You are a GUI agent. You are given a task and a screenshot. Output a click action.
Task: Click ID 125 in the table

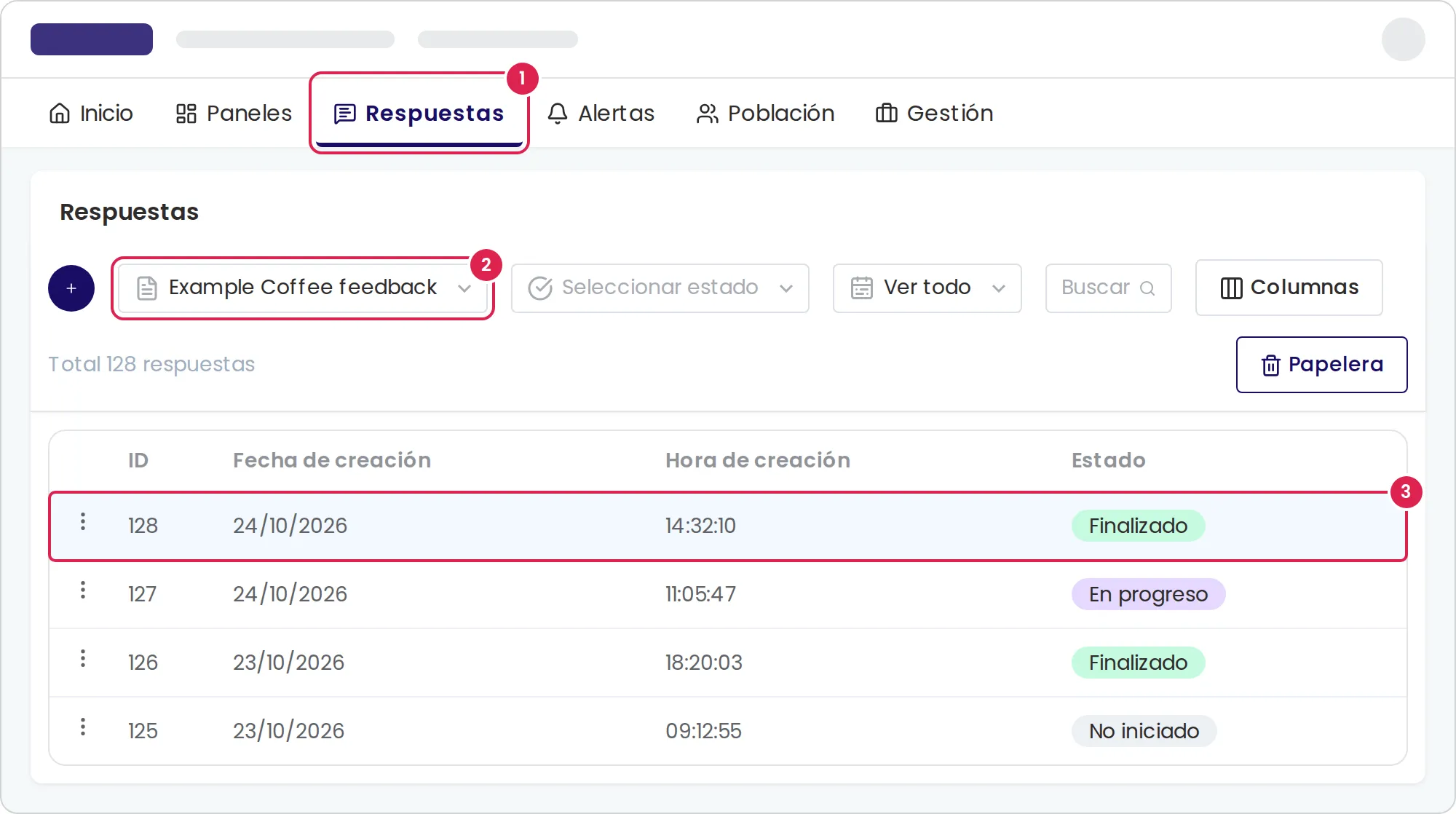[143, 731]
